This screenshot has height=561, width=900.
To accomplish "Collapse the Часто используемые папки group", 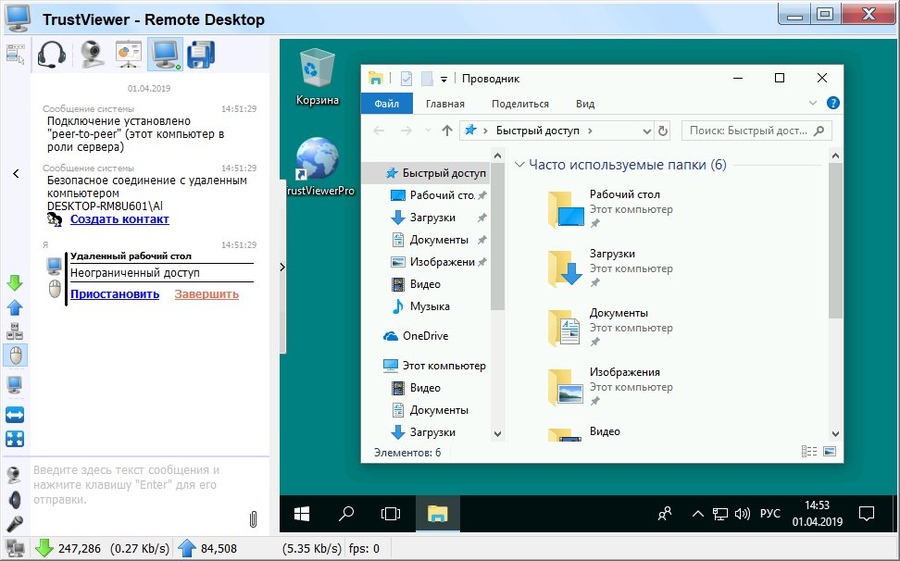I will pos(520,165).
